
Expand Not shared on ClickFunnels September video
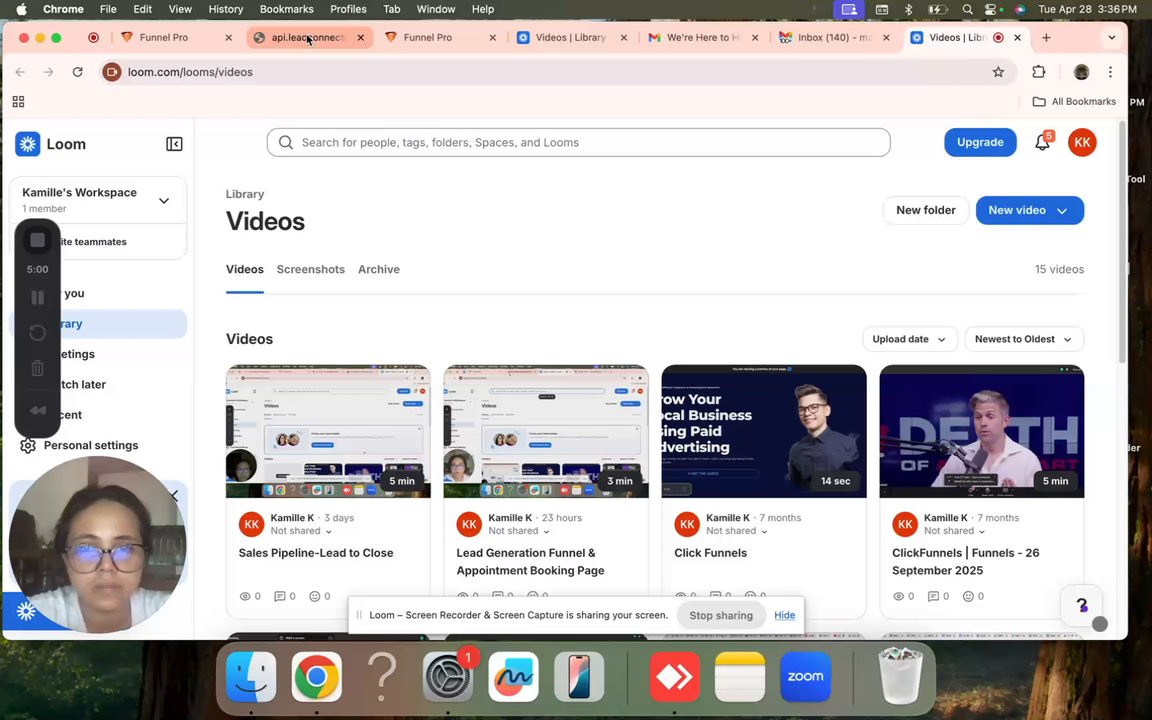(x=954, y=531)
